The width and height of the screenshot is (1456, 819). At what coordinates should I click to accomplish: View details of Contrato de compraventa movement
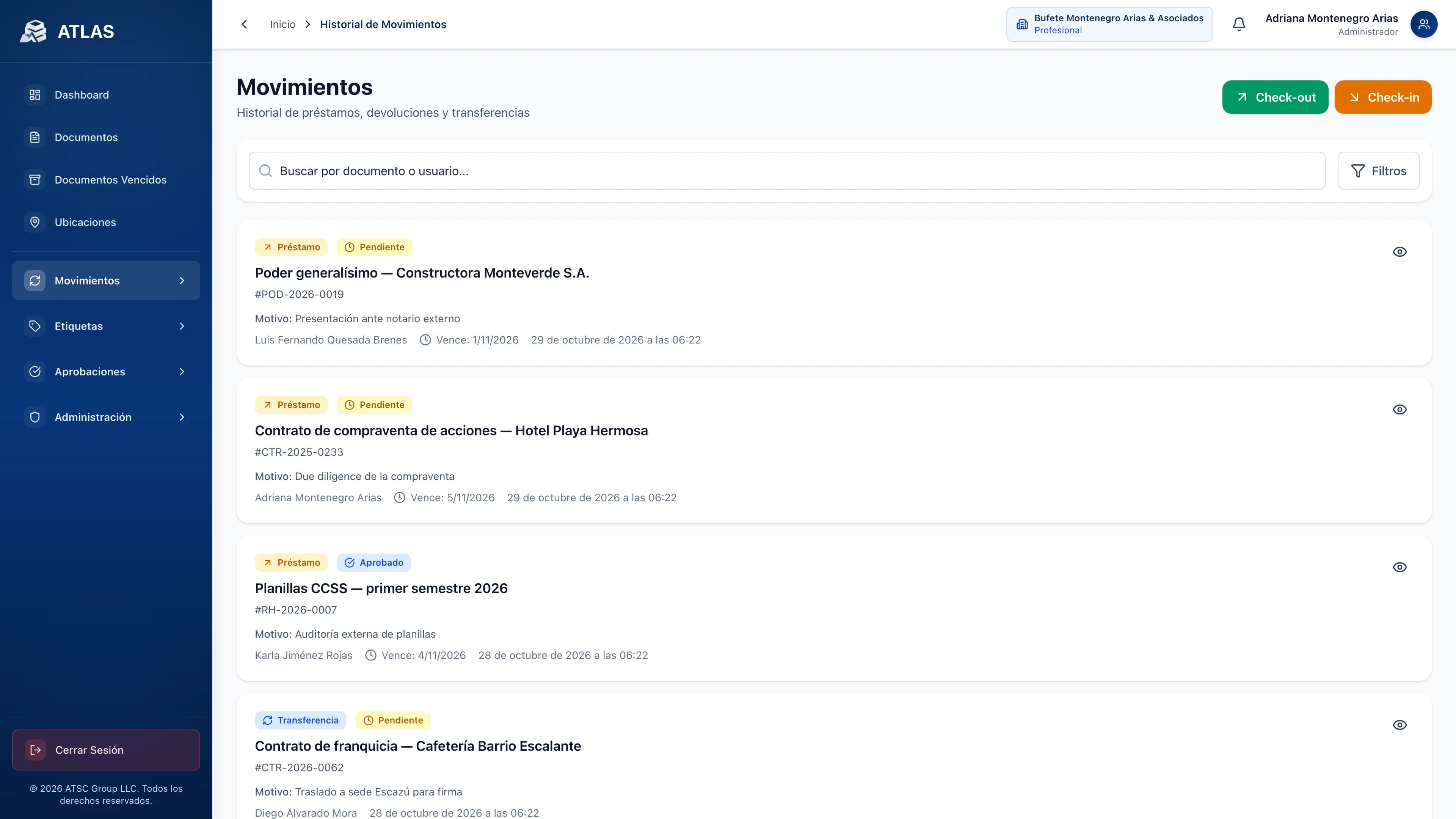[x=1400, y=410]
